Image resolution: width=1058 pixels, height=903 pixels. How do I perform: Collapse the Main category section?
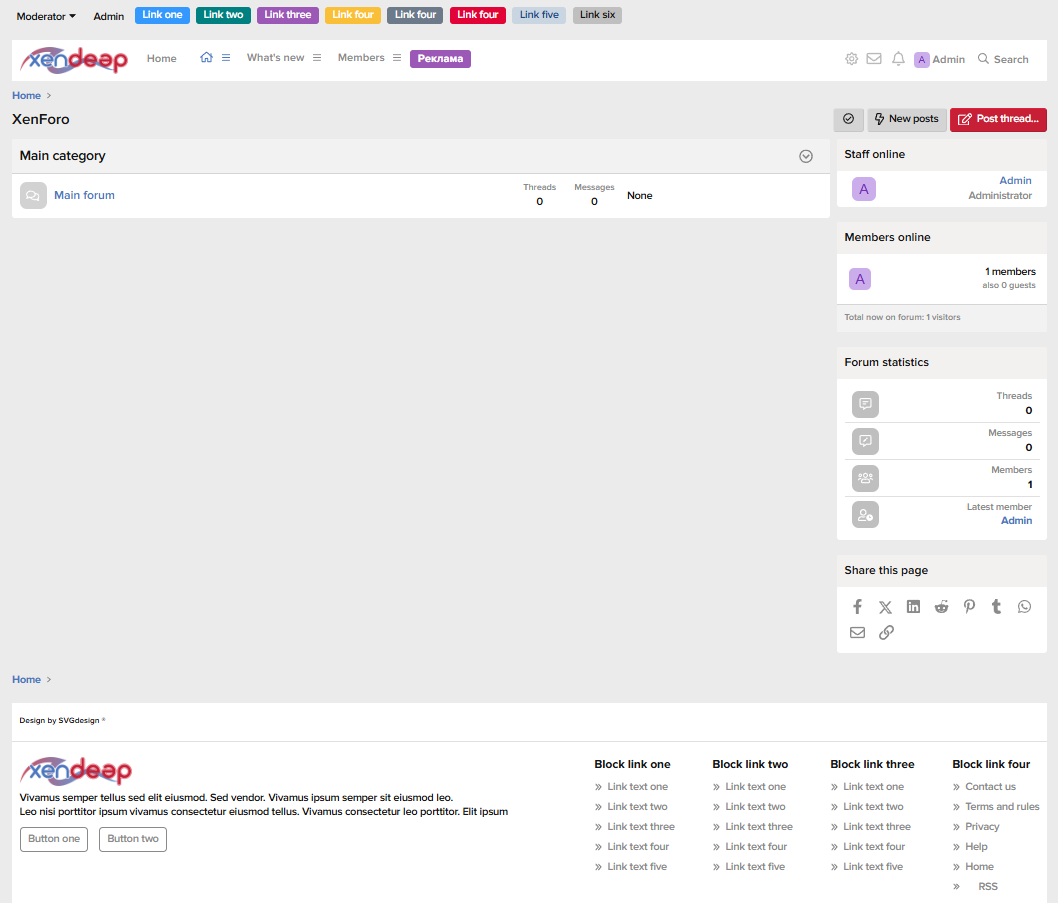(x=806, y=156)
